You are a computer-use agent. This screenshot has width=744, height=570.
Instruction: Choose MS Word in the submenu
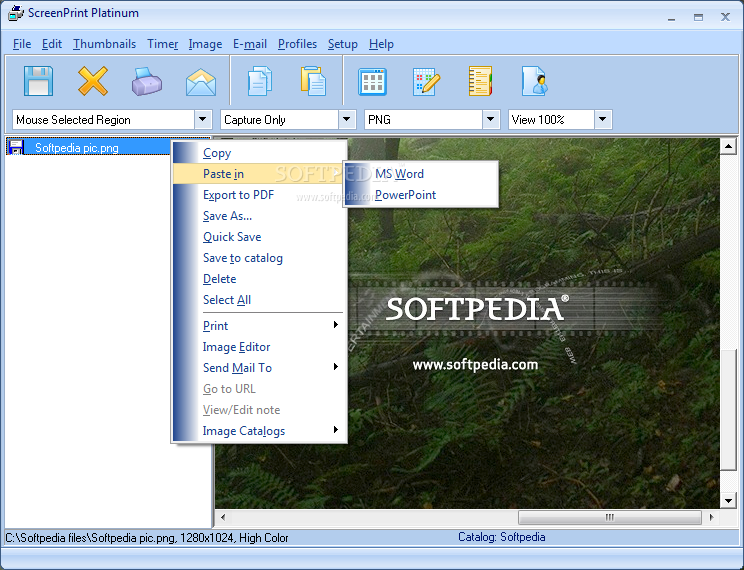click(x=421, y=174)
